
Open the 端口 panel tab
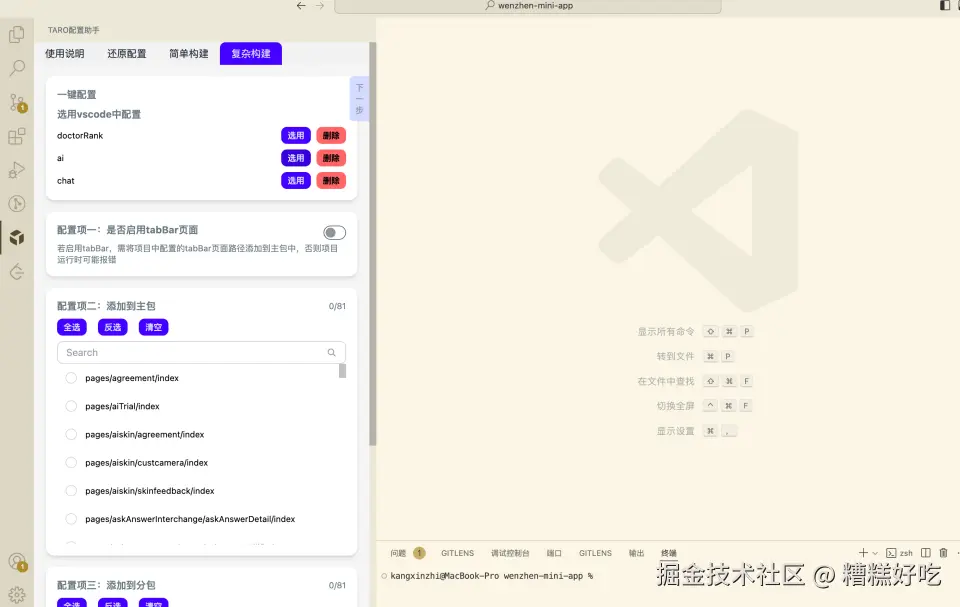[x=554, y=553]
